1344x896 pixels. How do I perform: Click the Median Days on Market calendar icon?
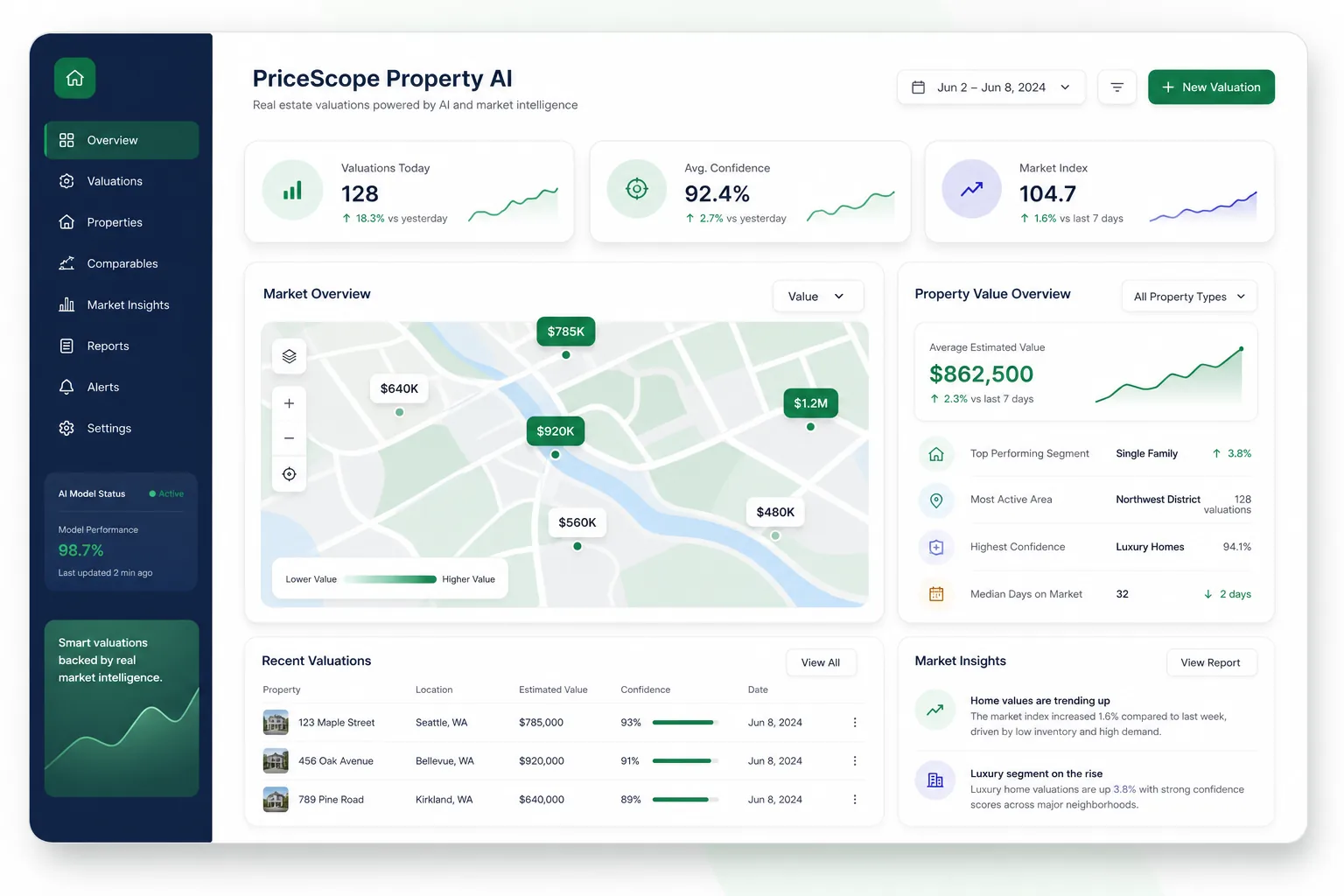[x=936, y=594]
